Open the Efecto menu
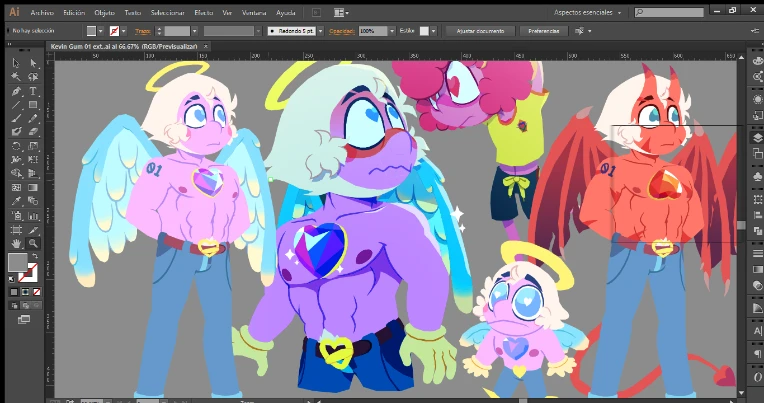This screenshot has width=764, height=403. tap(204, 13)
